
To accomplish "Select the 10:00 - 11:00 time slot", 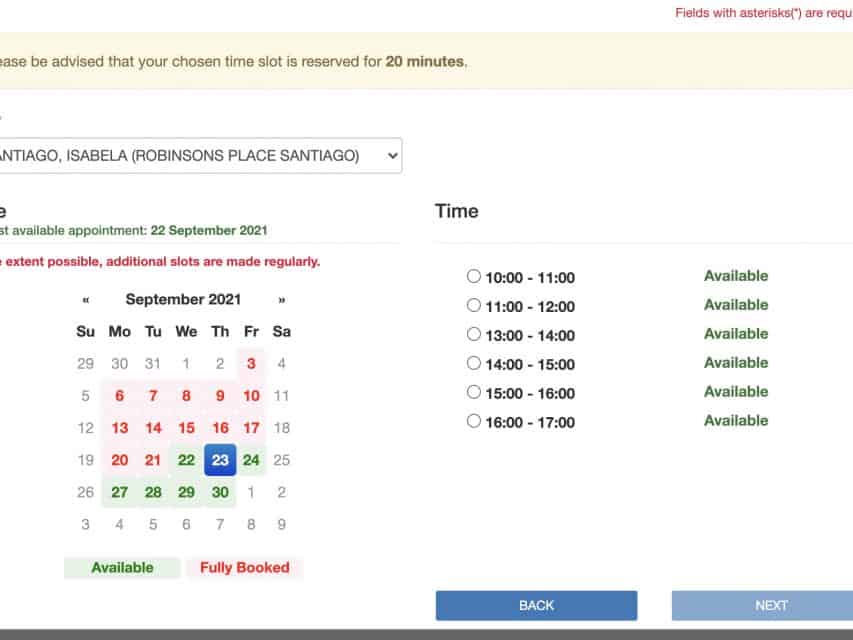I will pyautogui.click(x=474, y=277).
